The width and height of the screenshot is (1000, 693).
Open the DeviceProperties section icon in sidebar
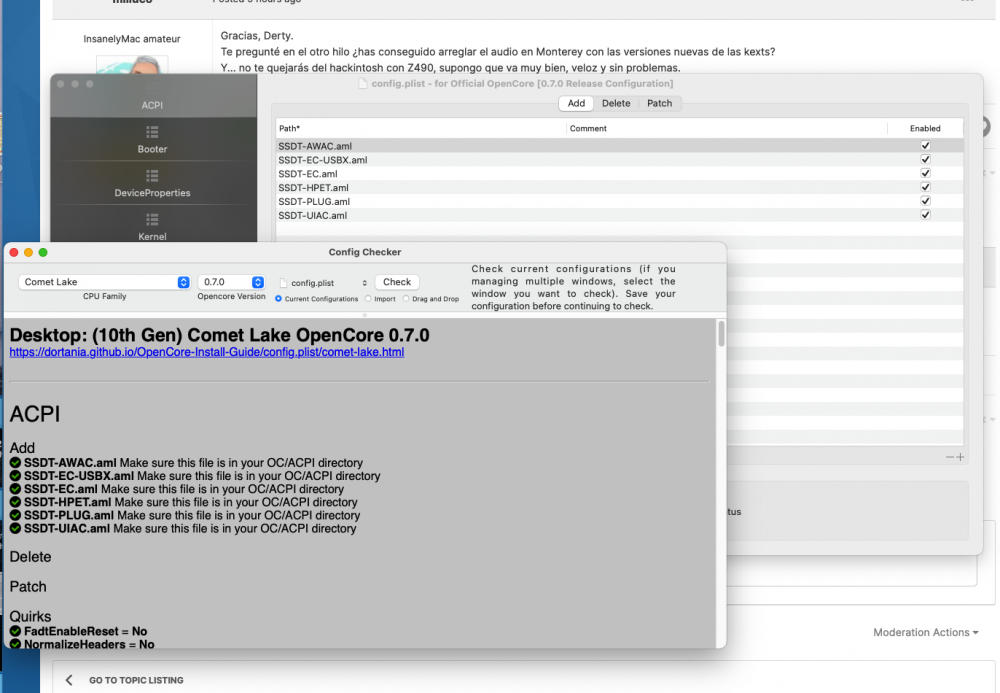point(152,176)
